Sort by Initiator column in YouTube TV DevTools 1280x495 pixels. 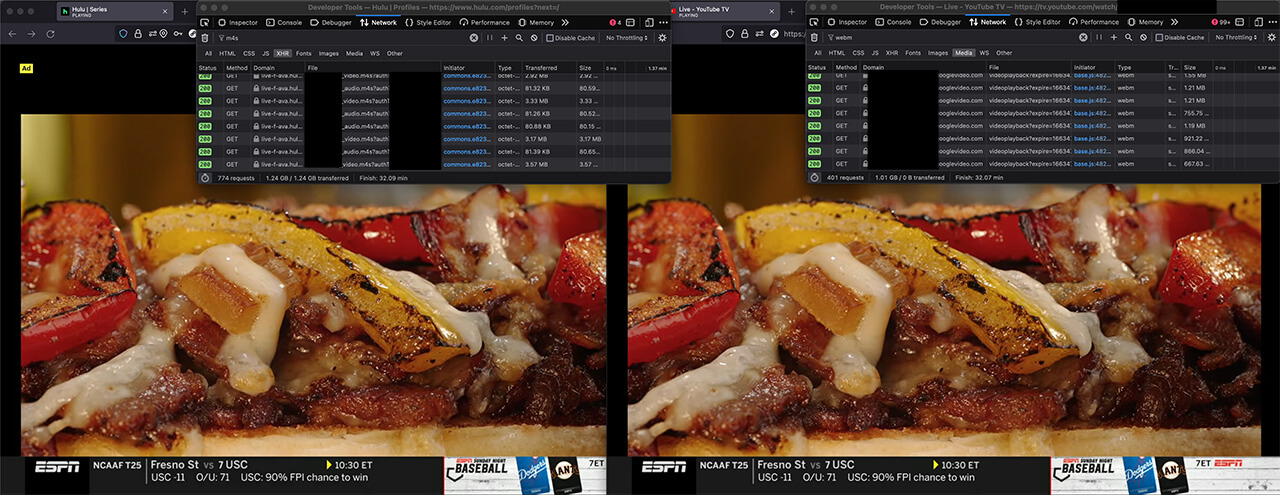(1091, 68)
